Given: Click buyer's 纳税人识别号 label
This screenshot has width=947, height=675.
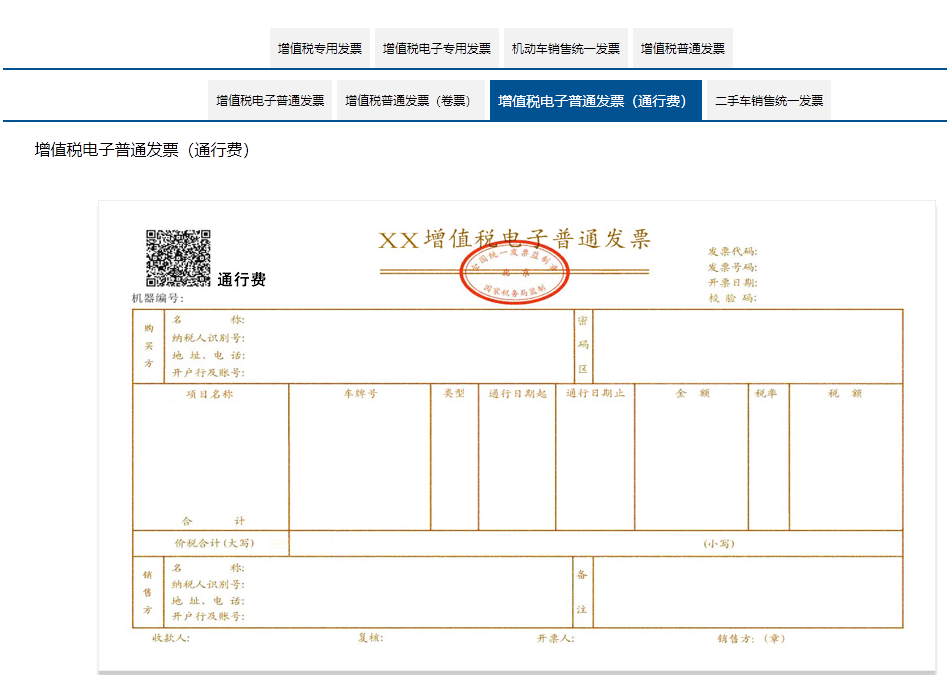Looking at the screenshot, I should pyautogui.click(x=208, y=338).
